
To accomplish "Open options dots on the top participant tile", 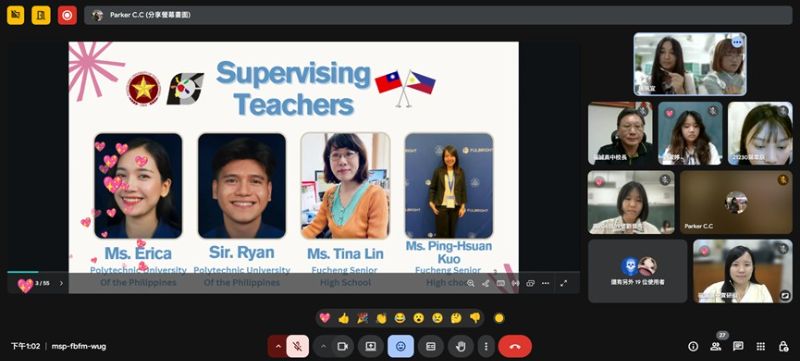I will point(737,42).
